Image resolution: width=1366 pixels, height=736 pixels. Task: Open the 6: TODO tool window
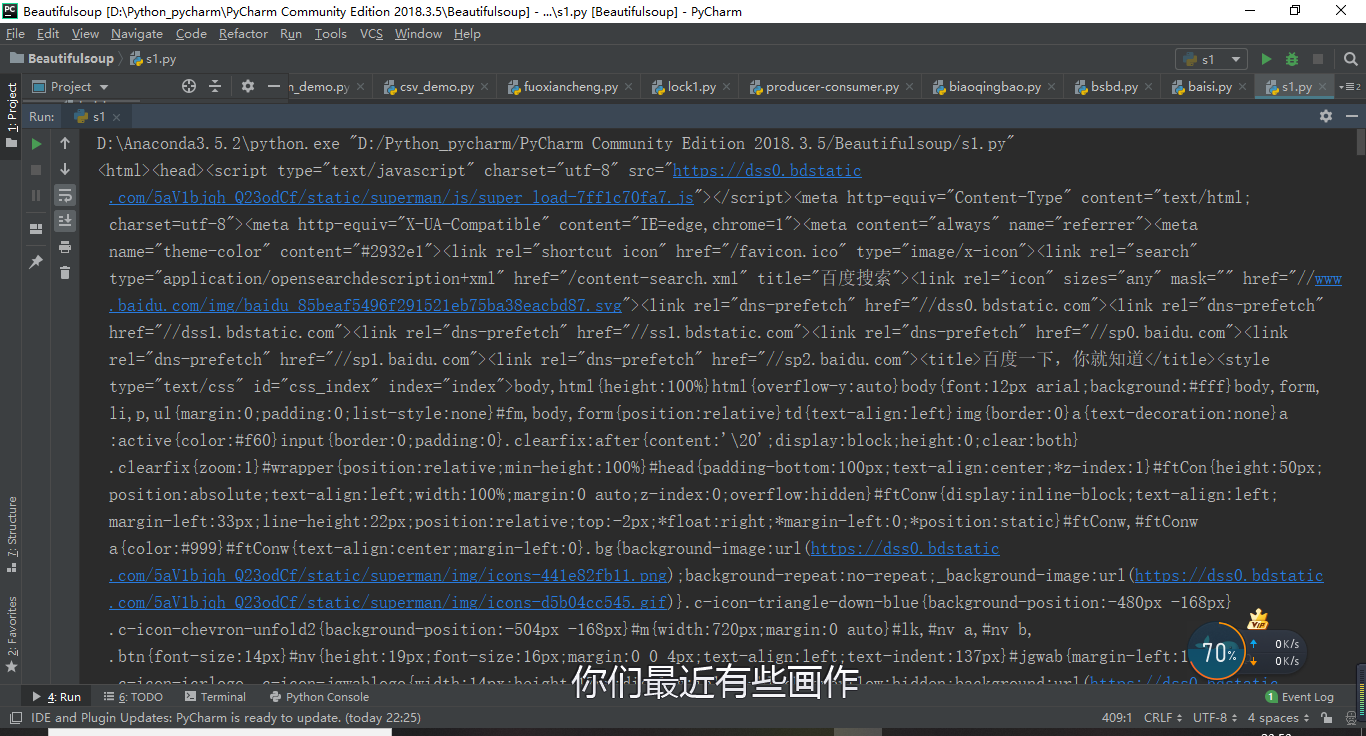click(132, 697)
